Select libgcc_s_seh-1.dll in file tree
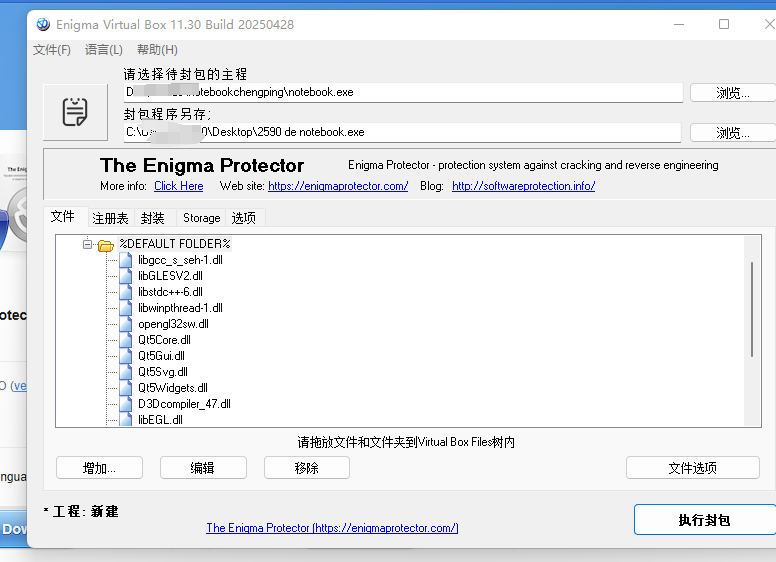 (180, 260)
